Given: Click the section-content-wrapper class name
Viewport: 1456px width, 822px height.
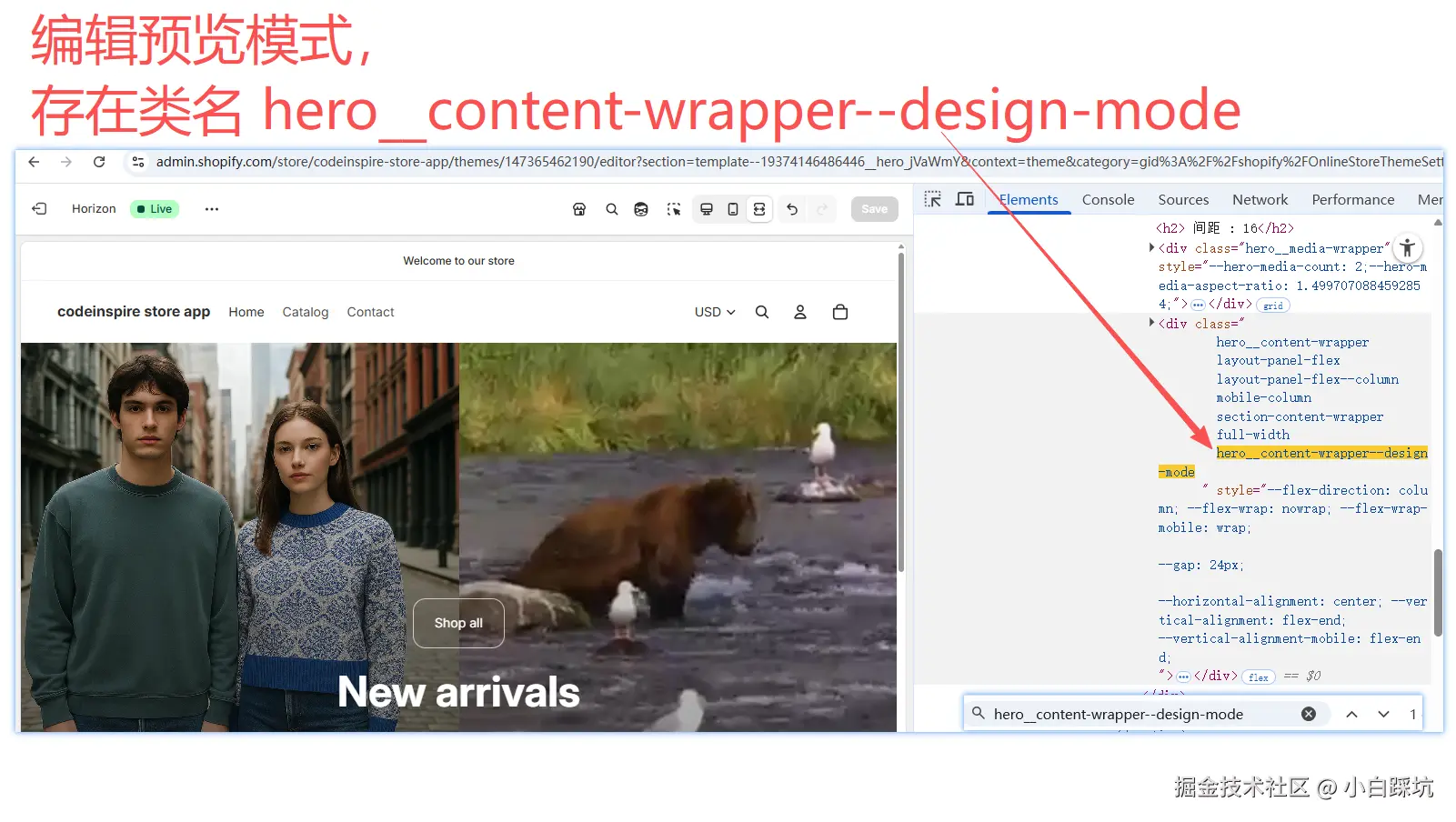Looking at the screenshot, I should click(1300, 416).
